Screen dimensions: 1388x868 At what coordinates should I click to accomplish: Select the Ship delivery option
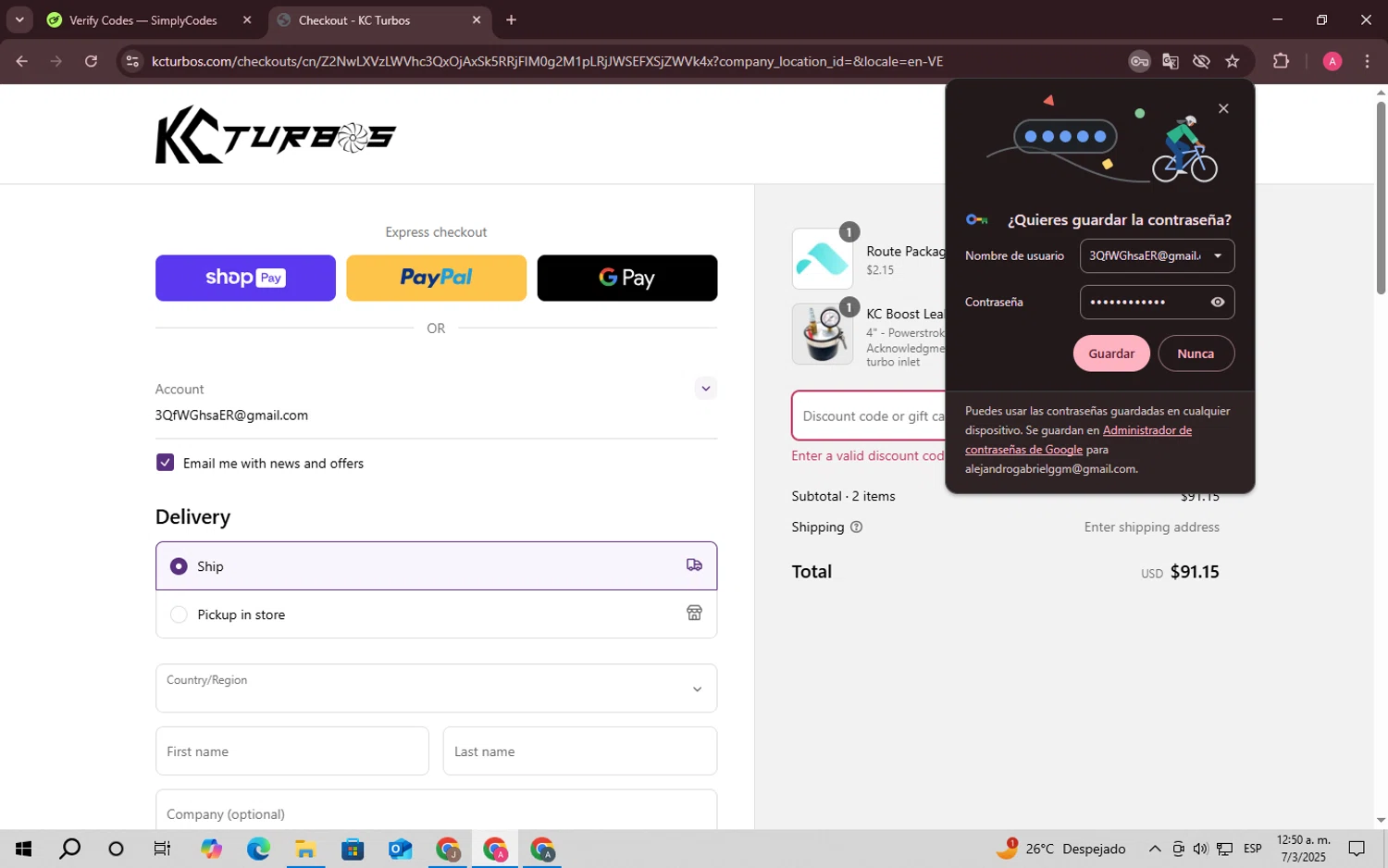[436, 565]
